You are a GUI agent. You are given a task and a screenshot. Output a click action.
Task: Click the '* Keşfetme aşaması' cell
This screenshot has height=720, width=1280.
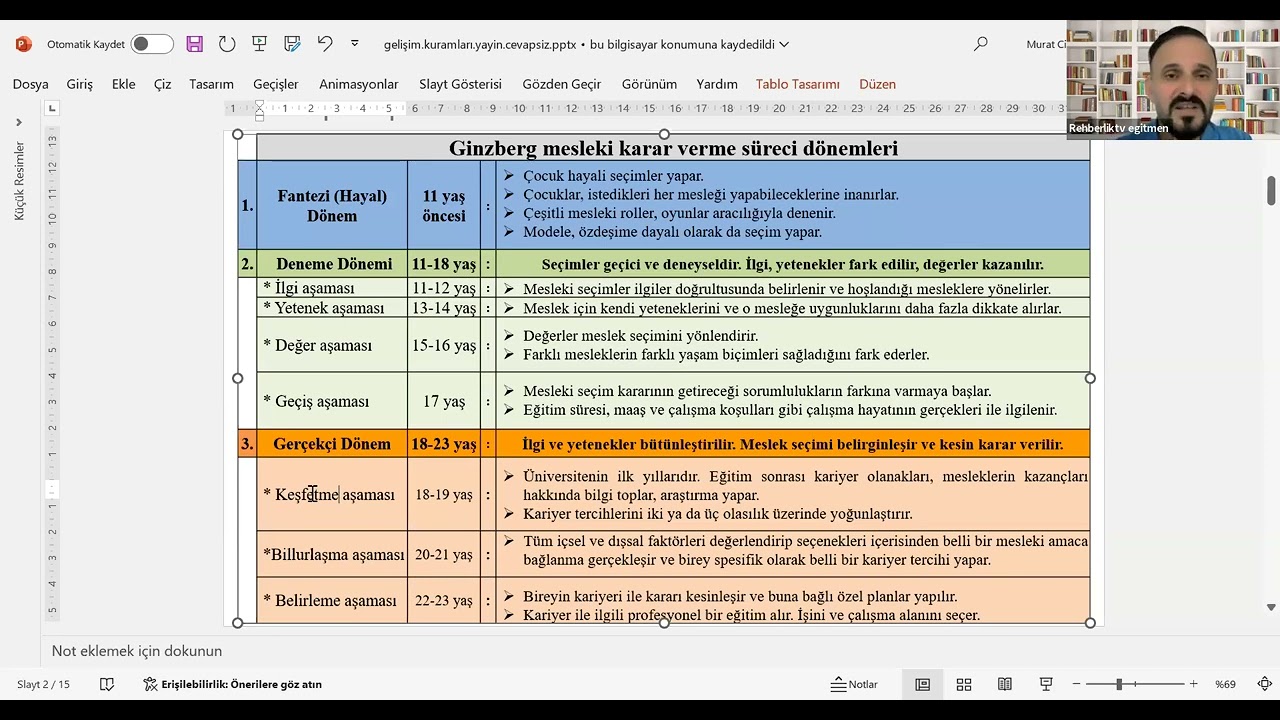pyautogui.click(x=332, y=494)
